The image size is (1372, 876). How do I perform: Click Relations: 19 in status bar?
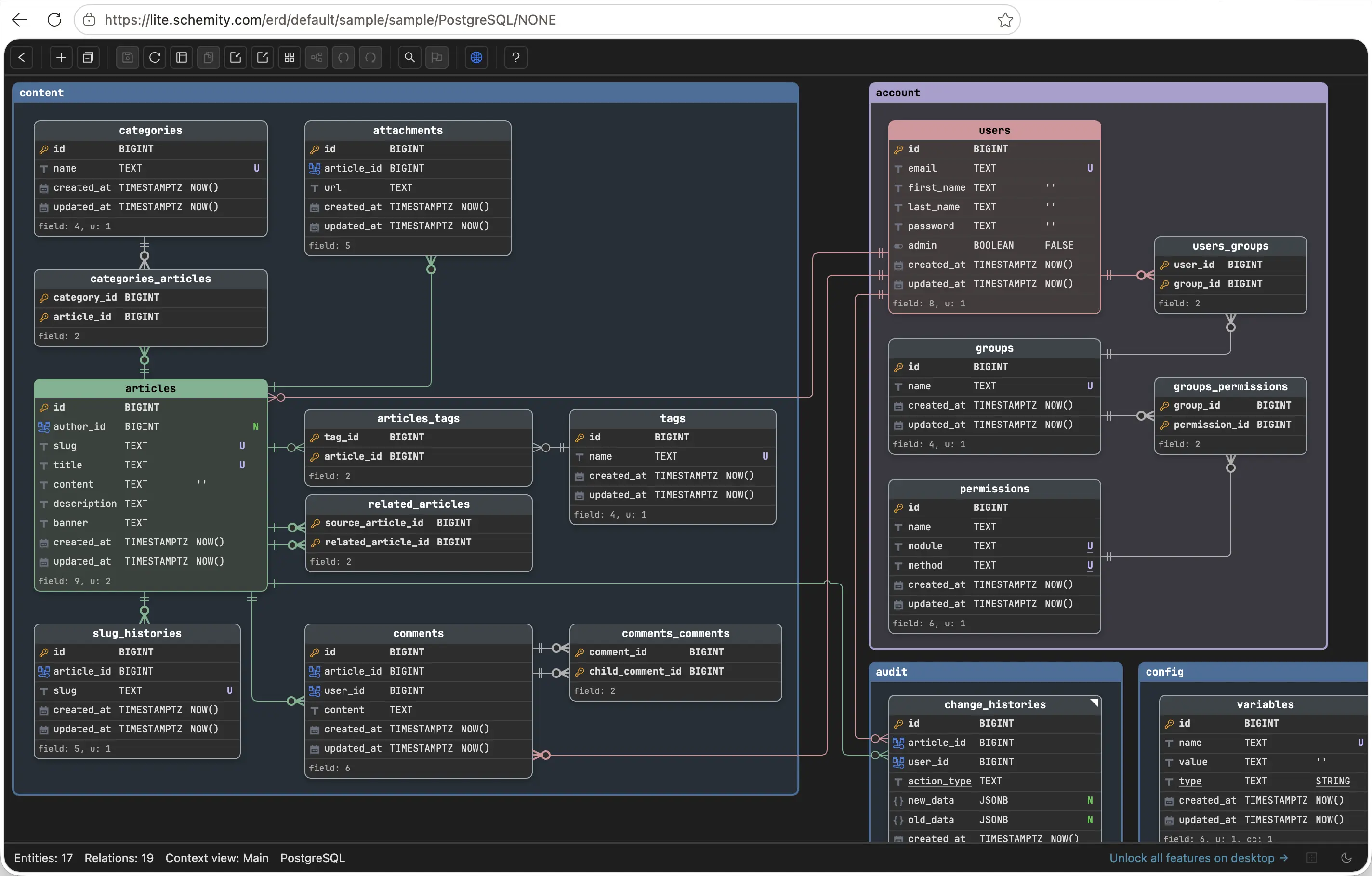pyautogui.click(x=119, y=858)
